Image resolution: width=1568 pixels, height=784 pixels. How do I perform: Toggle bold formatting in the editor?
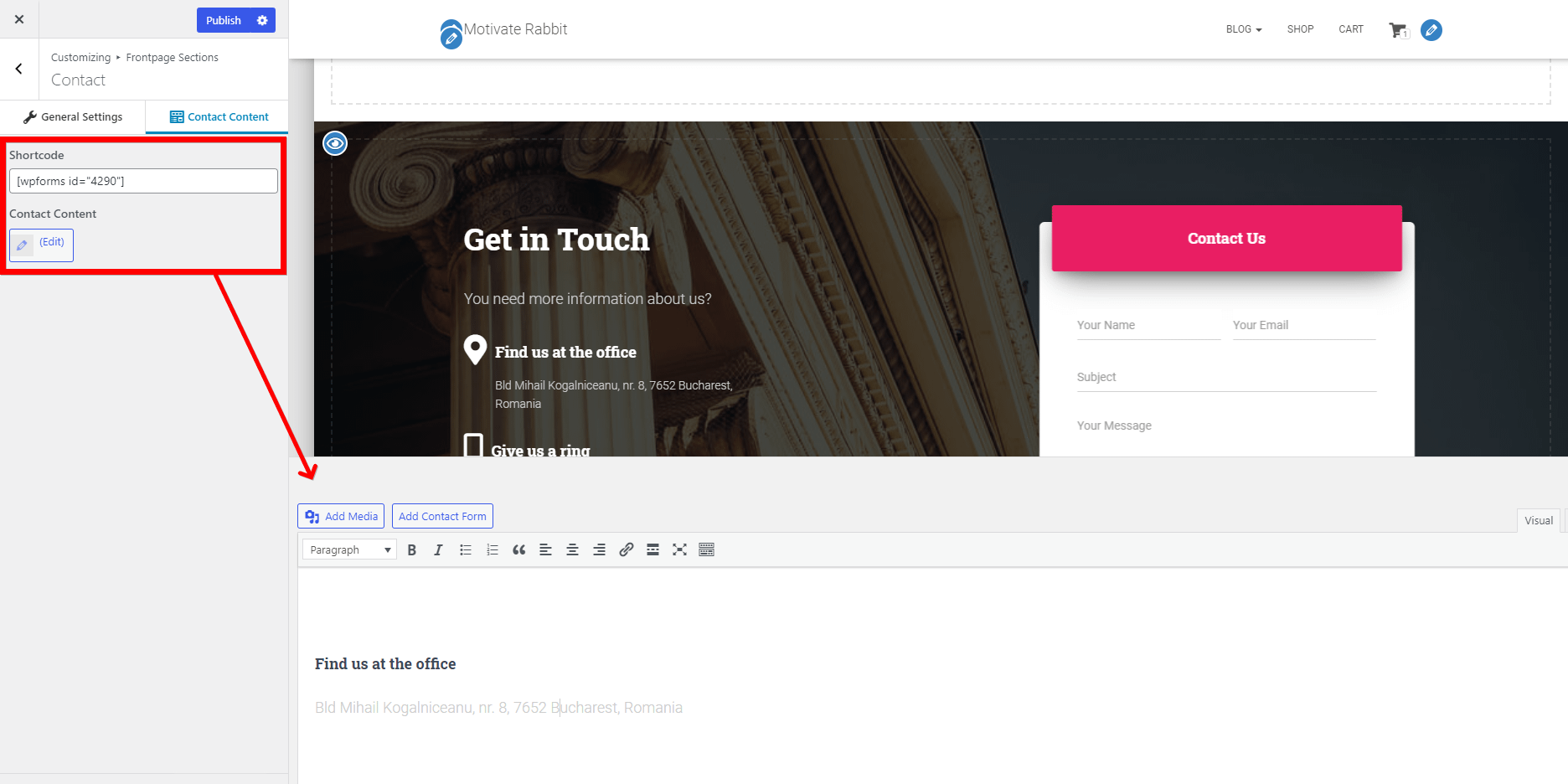tap(411, 550)
